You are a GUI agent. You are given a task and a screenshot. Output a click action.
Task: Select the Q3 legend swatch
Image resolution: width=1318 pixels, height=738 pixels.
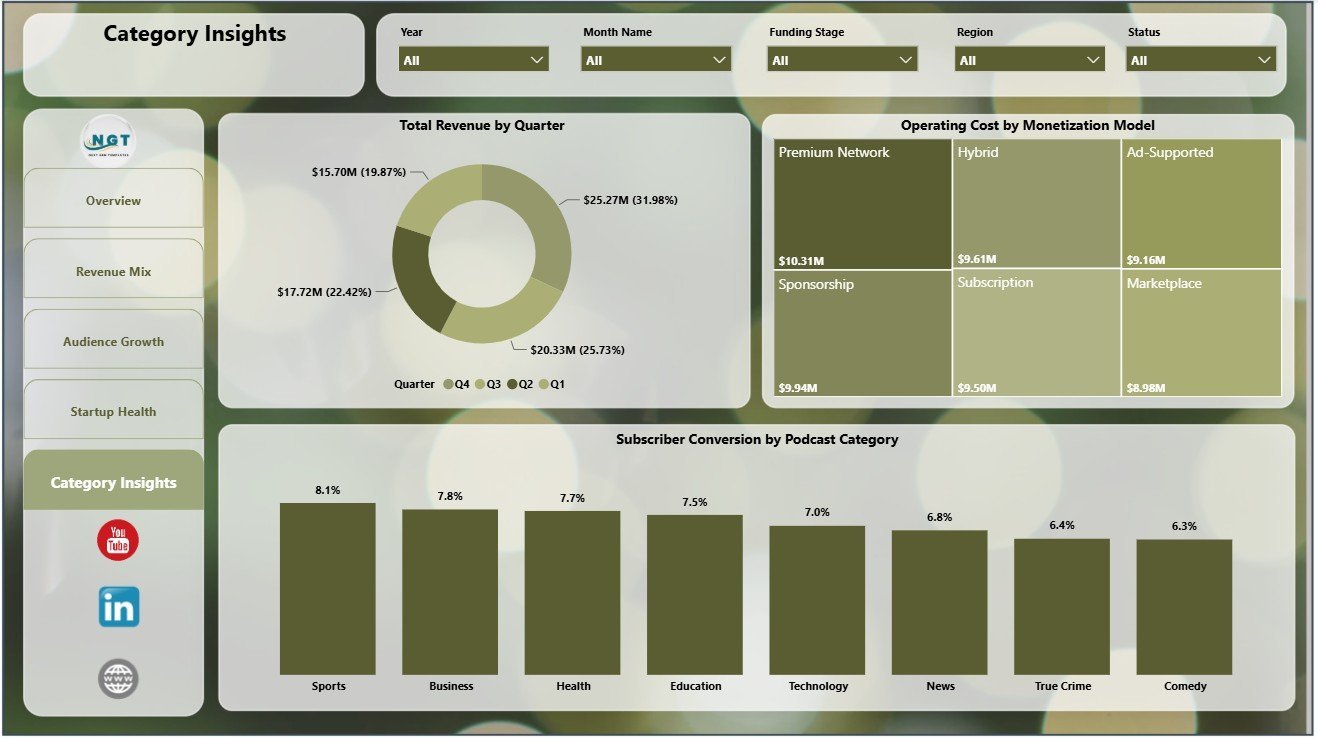click(479, 384)
